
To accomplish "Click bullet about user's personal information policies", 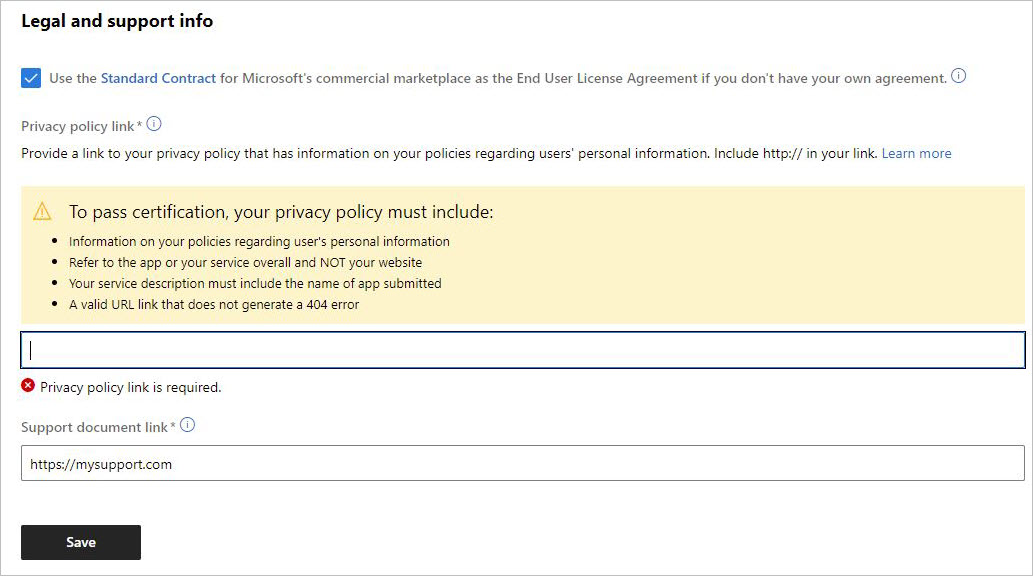I will tap(260, 241).
